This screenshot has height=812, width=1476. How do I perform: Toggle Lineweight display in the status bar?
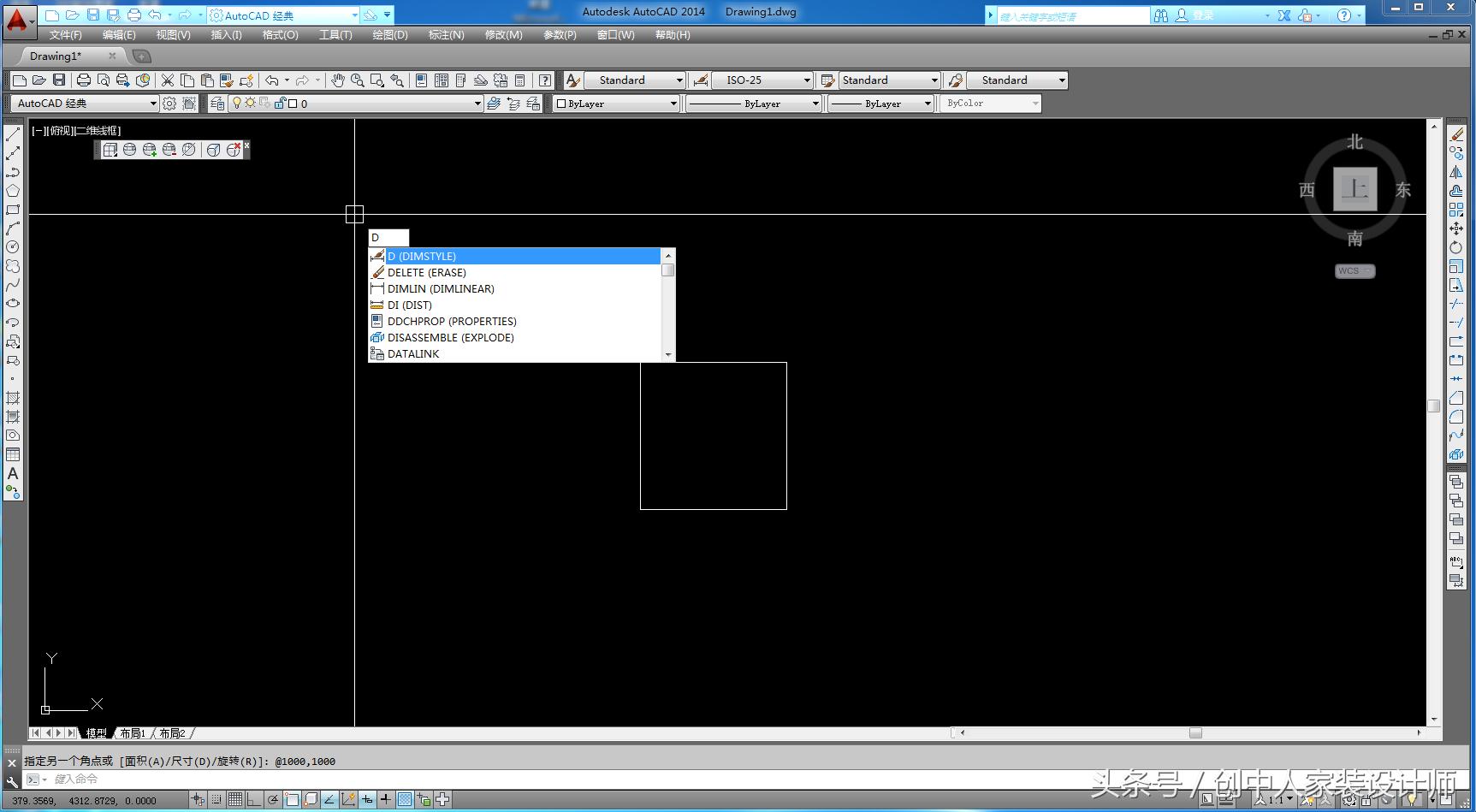[386, 800]
